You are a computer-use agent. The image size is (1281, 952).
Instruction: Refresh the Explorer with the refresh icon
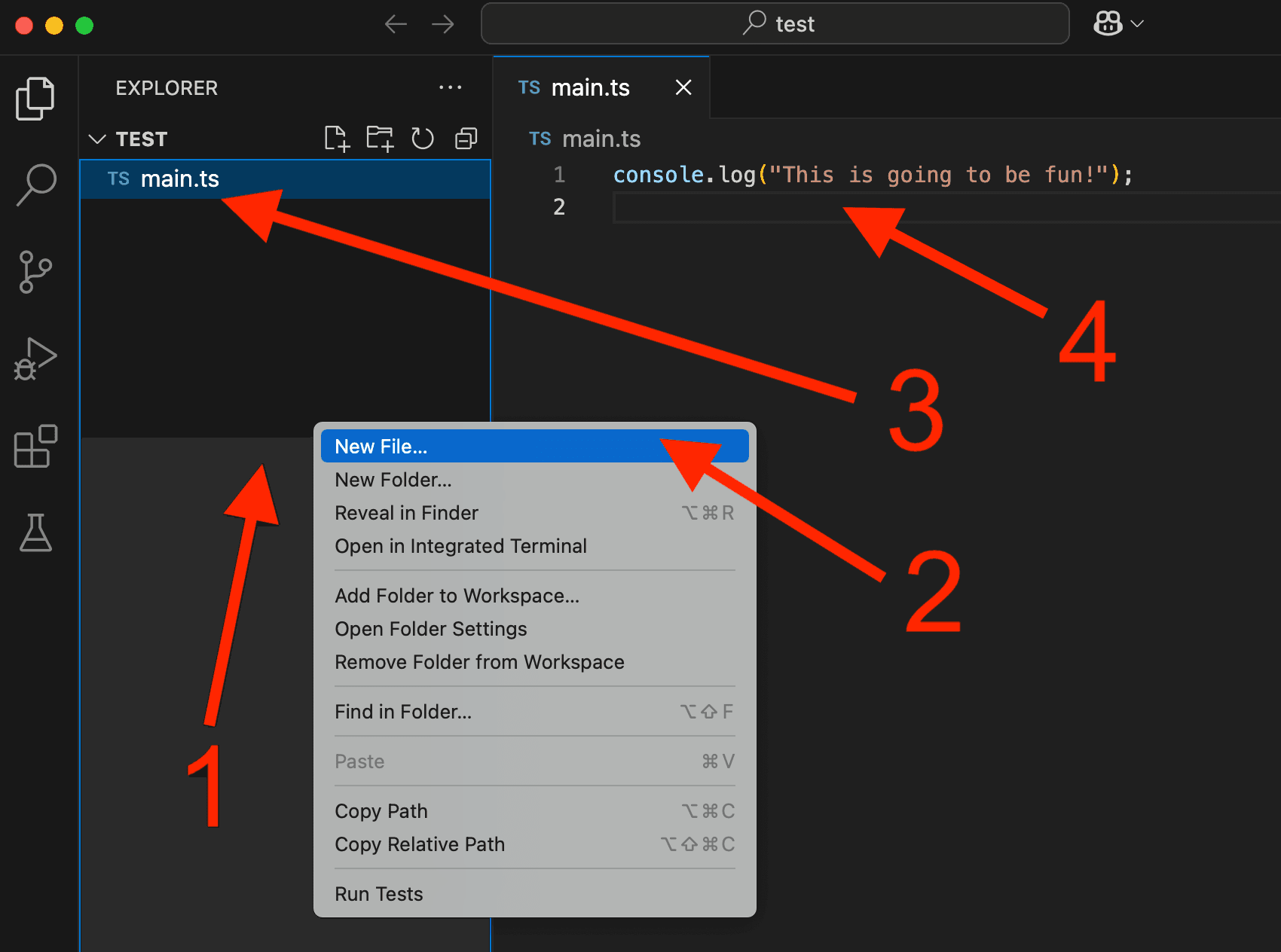(422, 138)
